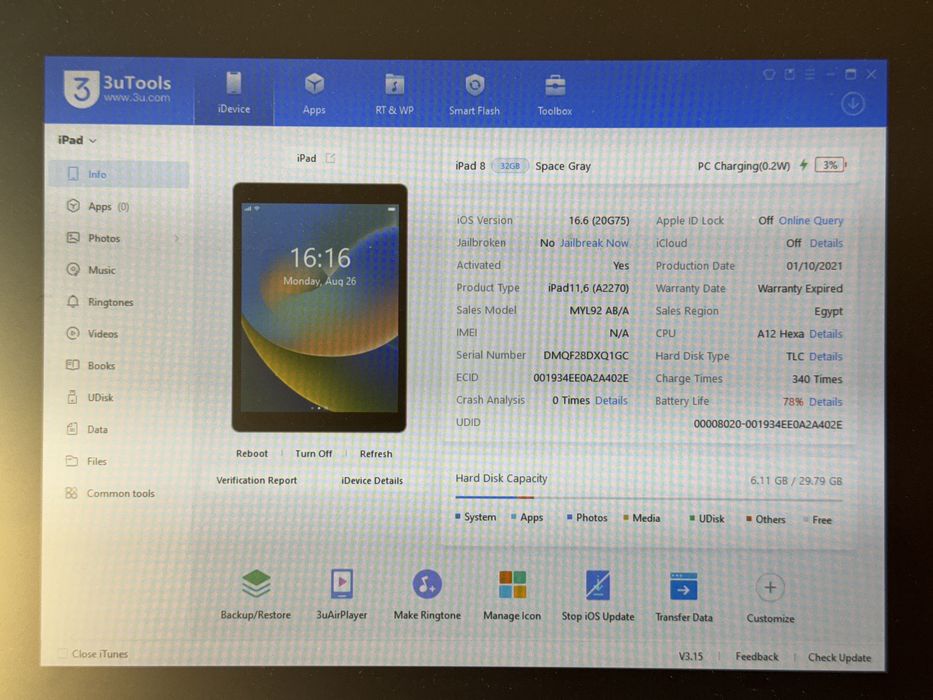Viewport: 933px width, 700px height.
Task: Open Crash Analysis Details link
Action: pos(611,401)
